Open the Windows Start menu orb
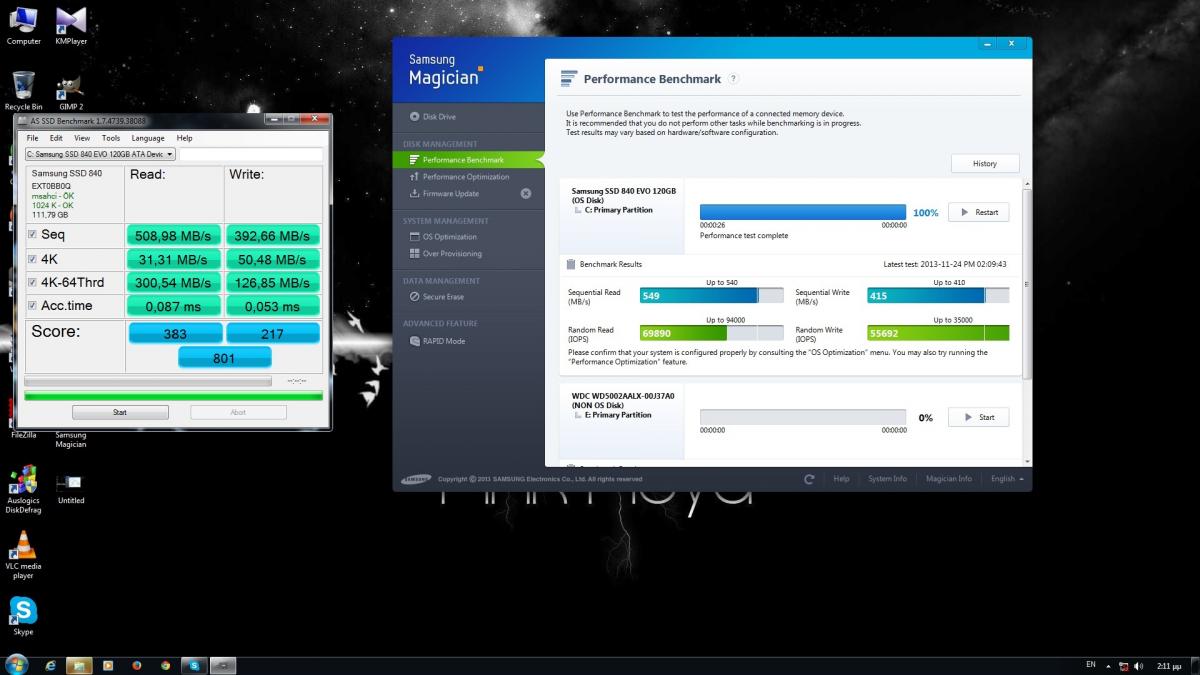Screen dimensions: 1200x675 point(16,665)
